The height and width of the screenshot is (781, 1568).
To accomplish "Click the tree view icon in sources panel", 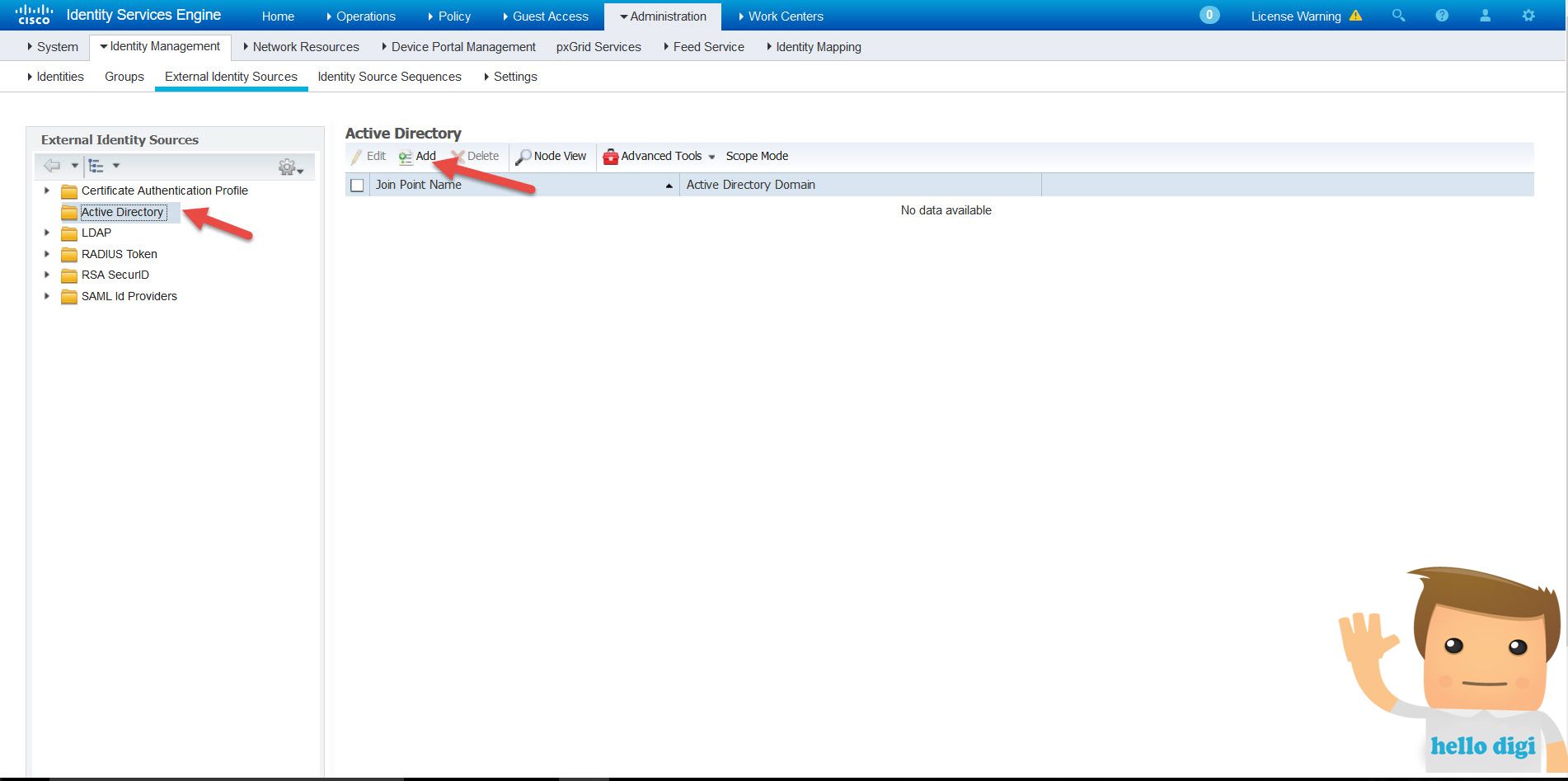I will pyautogui.click(x=96, y=166).
